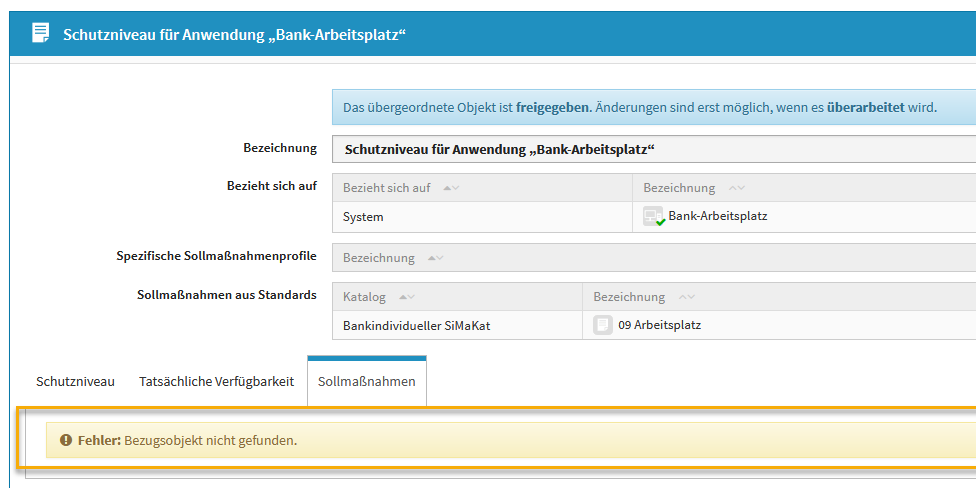Sort Bezeichnung column beside Katalog
The image size is (976, 488).
686,297
